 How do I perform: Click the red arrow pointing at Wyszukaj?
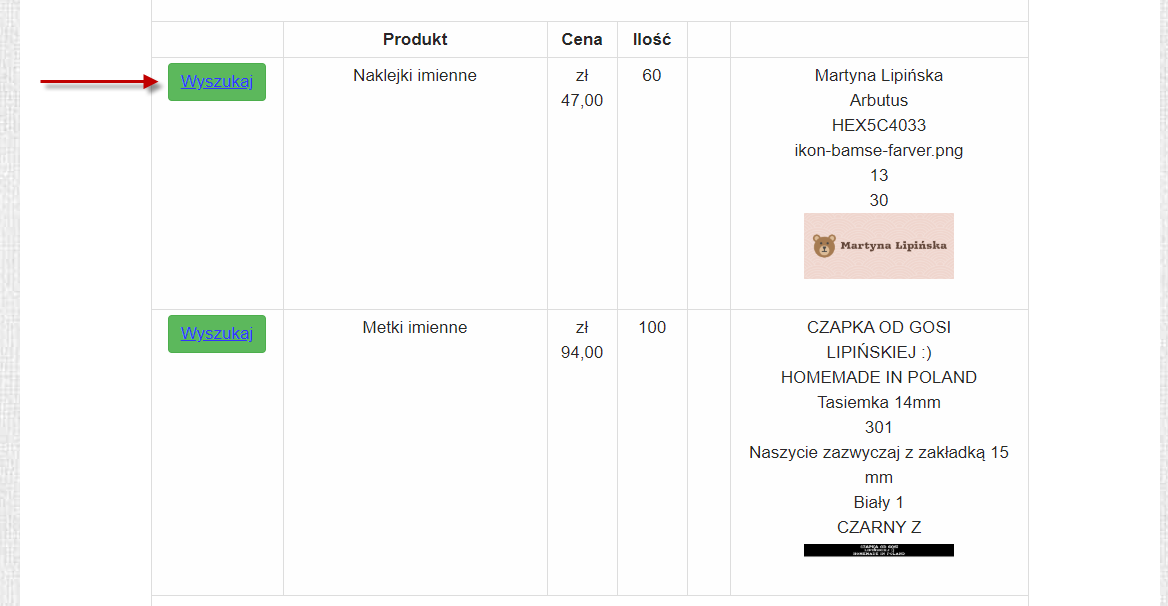[x=100, y=82]
